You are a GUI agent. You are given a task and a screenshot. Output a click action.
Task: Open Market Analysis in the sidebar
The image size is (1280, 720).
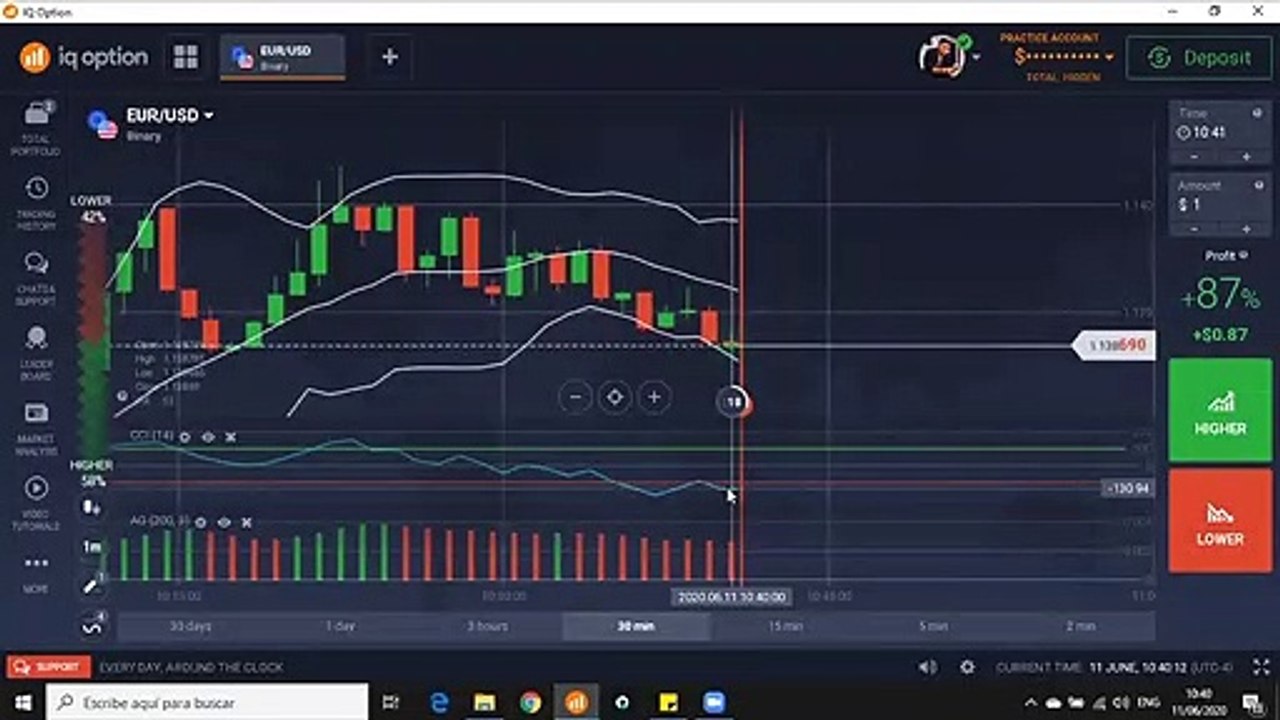36,429
